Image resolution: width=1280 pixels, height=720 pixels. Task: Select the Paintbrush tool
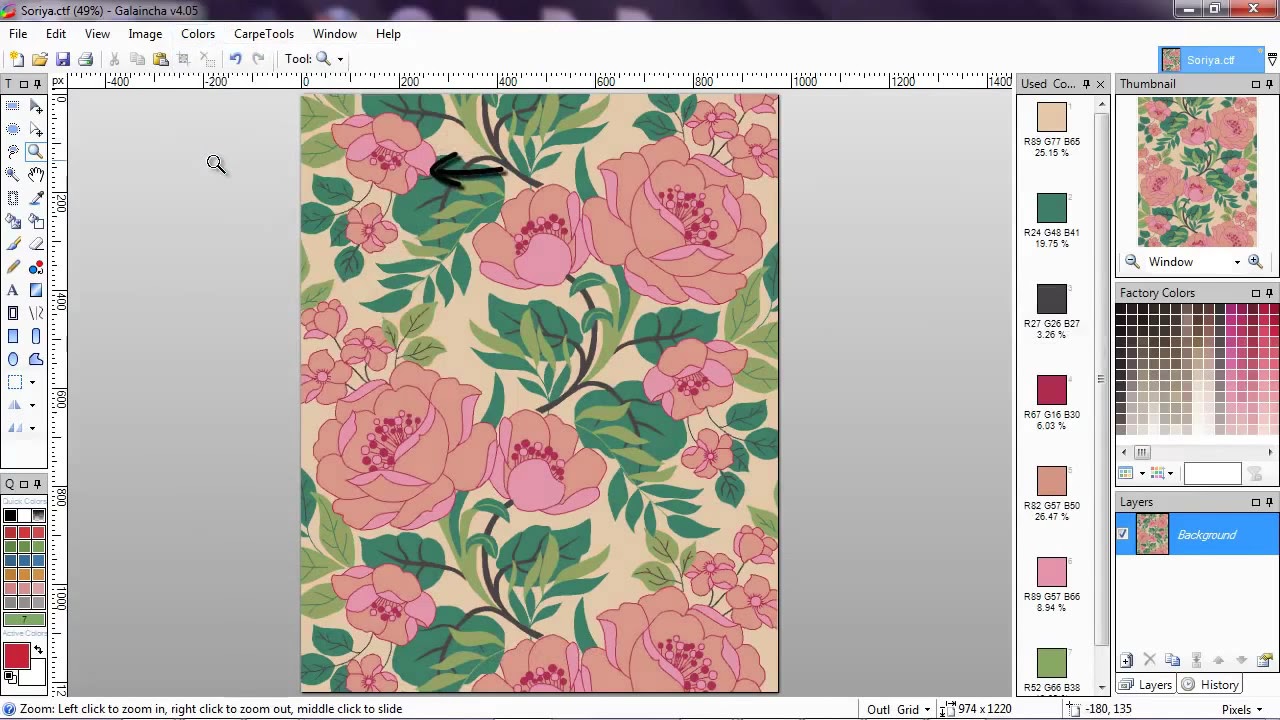click(13, 244)
